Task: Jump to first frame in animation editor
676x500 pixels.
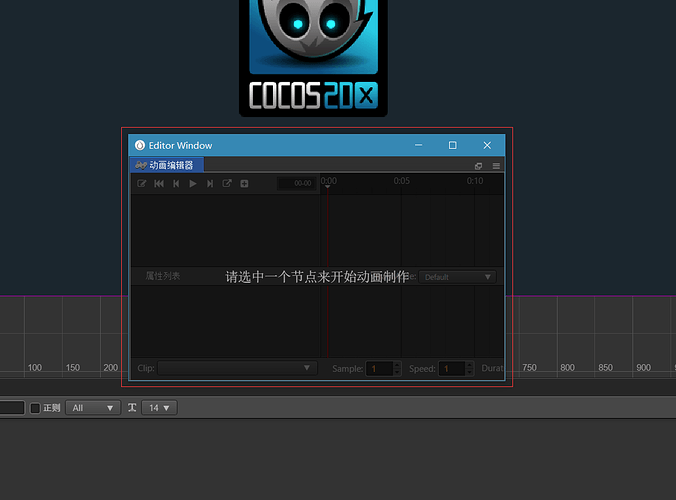Action: (x=159, y=184)
